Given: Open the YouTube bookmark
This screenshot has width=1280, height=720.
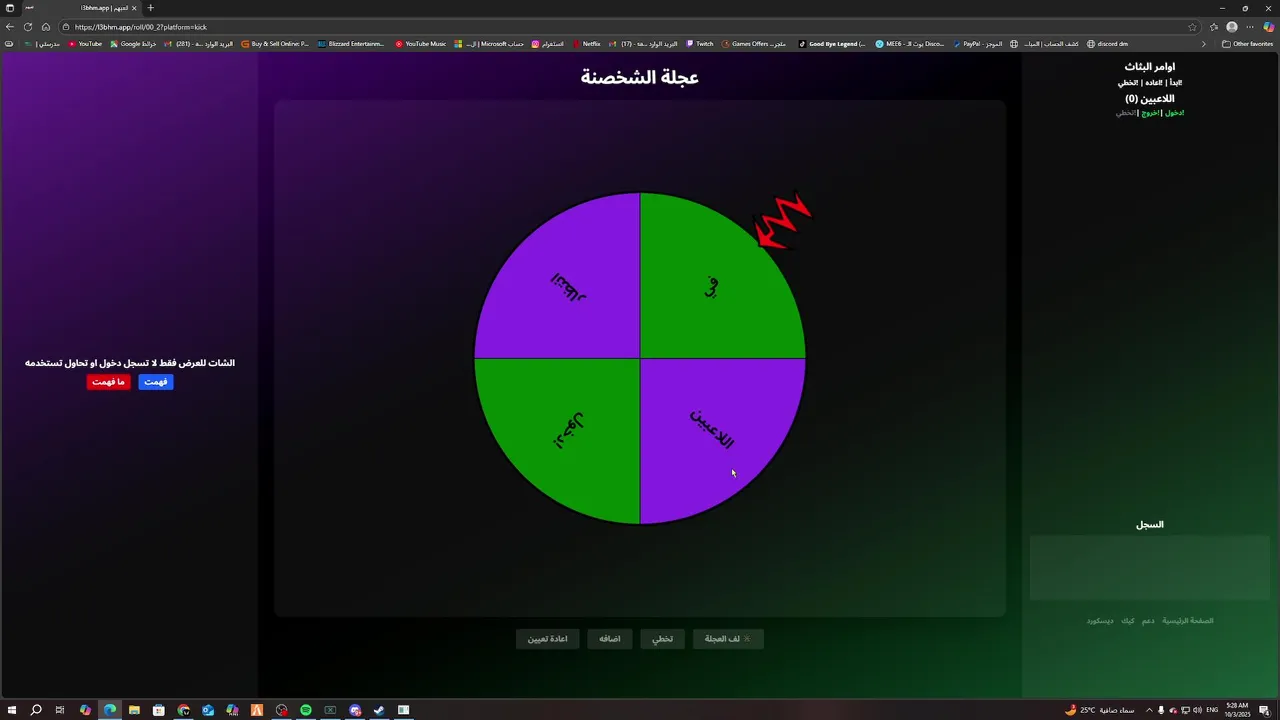Looking at the screenshot, I should pos(85,44).
